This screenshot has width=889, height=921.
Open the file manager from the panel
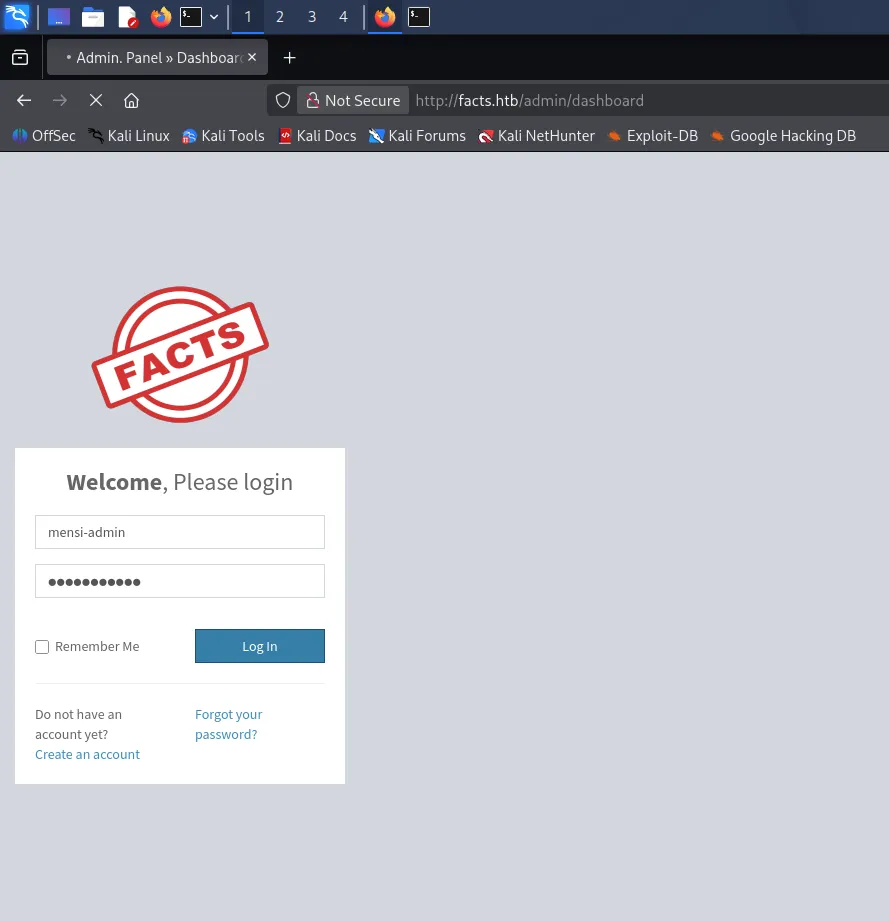[x=93, y=17]
